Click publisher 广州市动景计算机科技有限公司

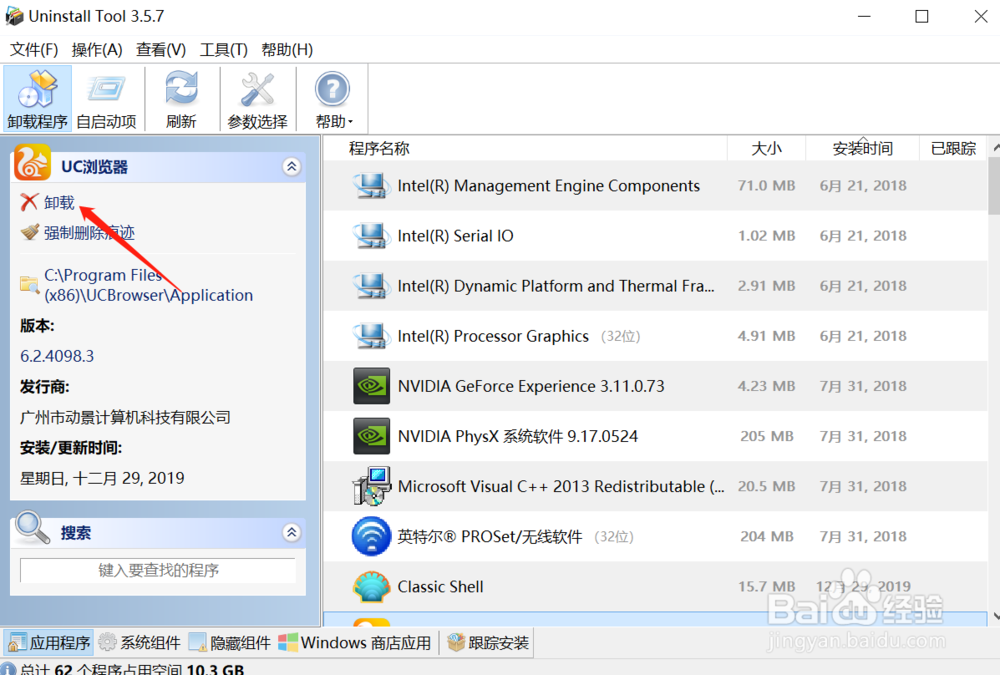tap(125, 417)
